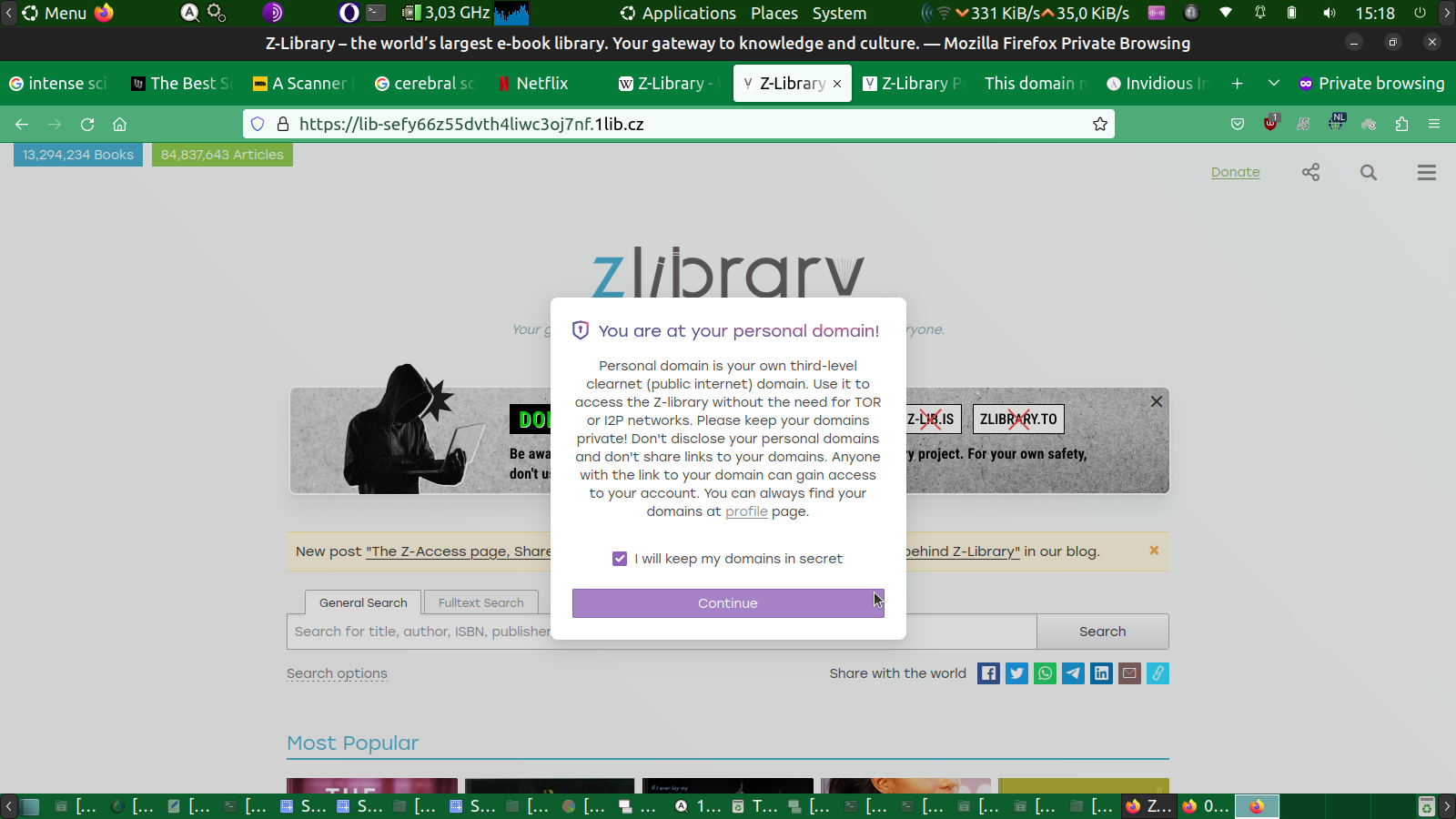Click the Donate link
The width and height of the screenshot is (1456, 819).
[x=1235, y=172]
